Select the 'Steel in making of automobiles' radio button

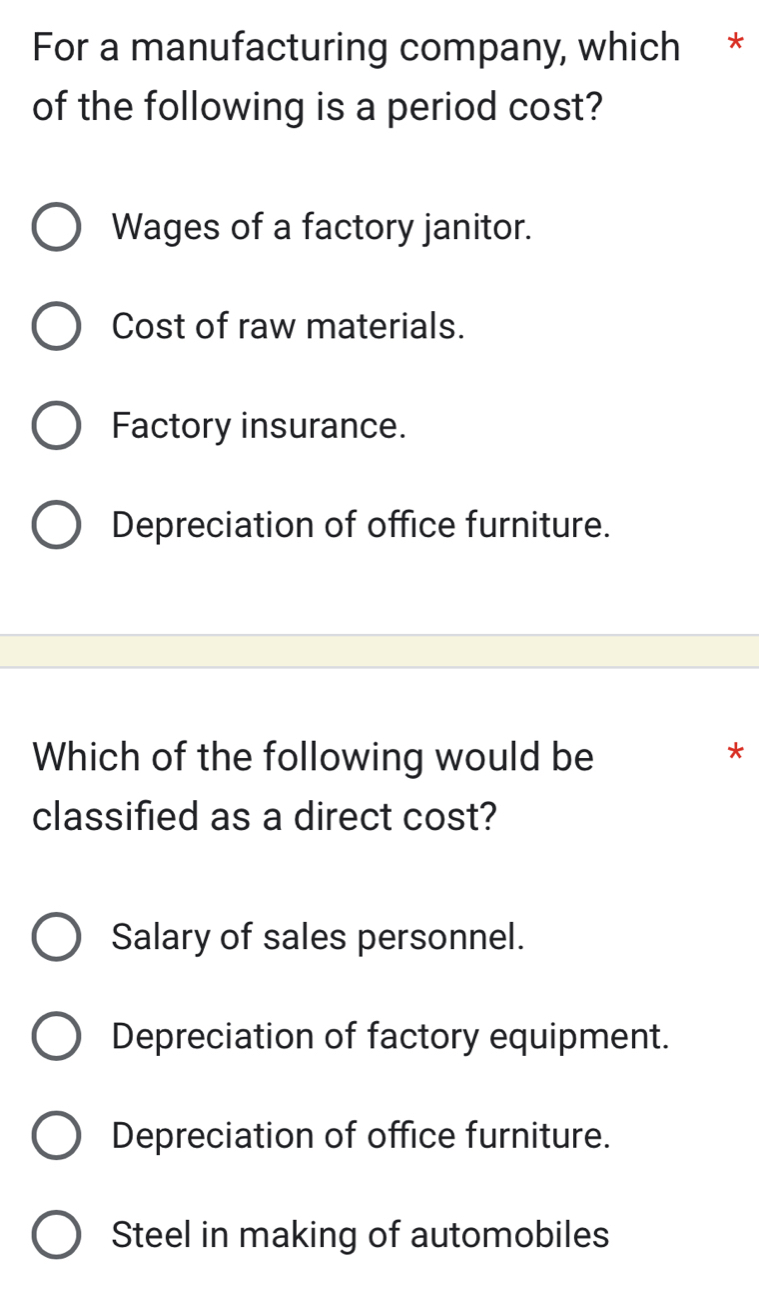(x=57, y=1235)
